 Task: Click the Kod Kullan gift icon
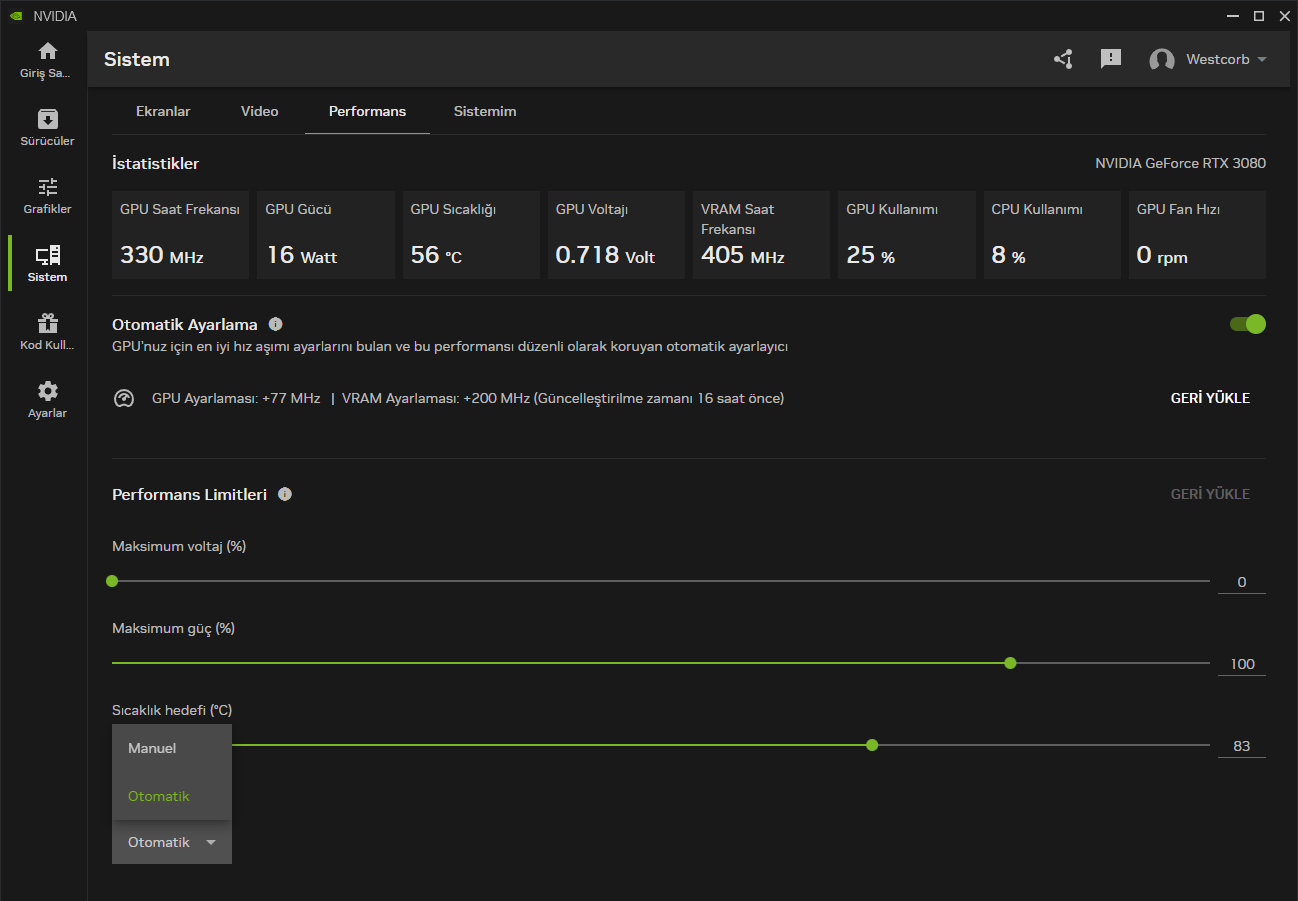click(47, 323)
